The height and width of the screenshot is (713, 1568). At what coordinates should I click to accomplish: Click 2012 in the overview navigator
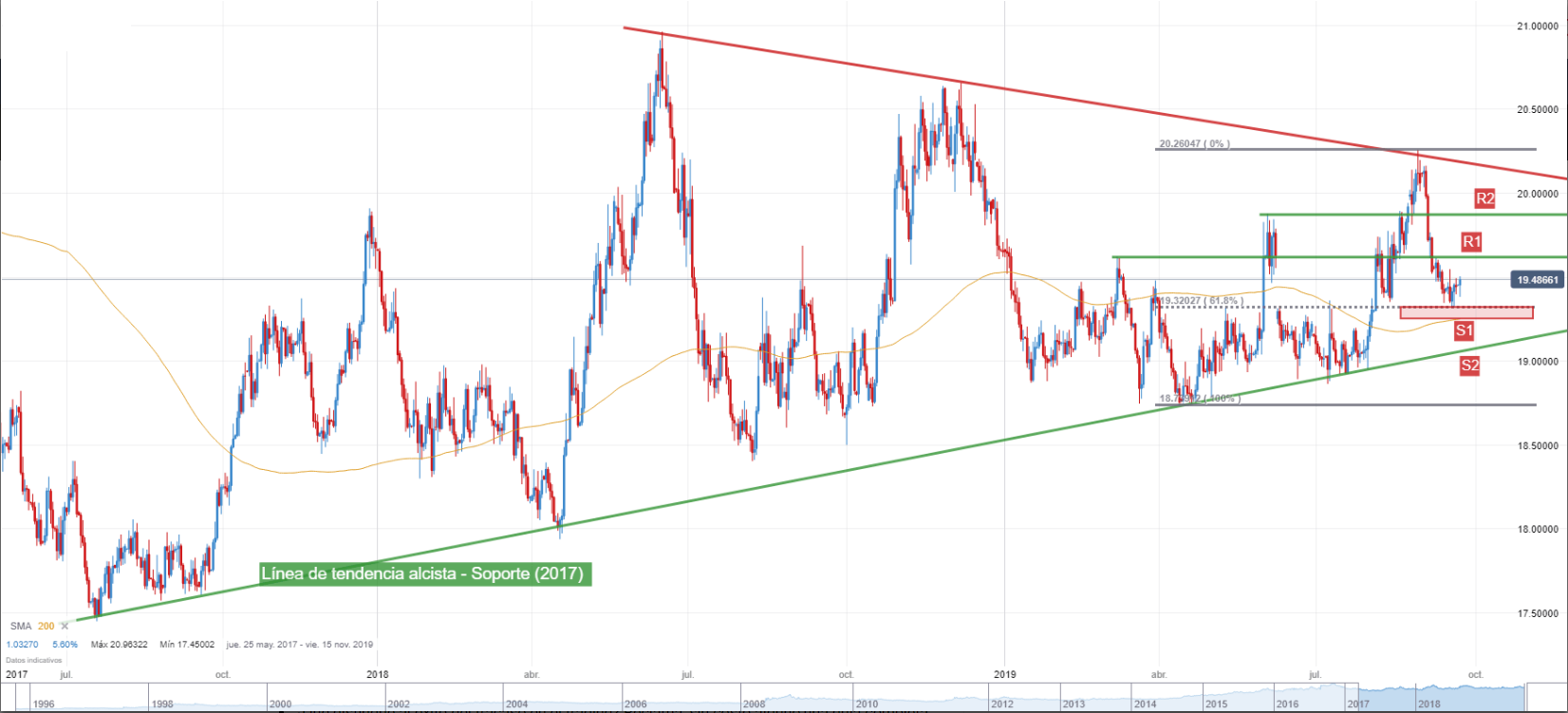tap(1002, 704)
